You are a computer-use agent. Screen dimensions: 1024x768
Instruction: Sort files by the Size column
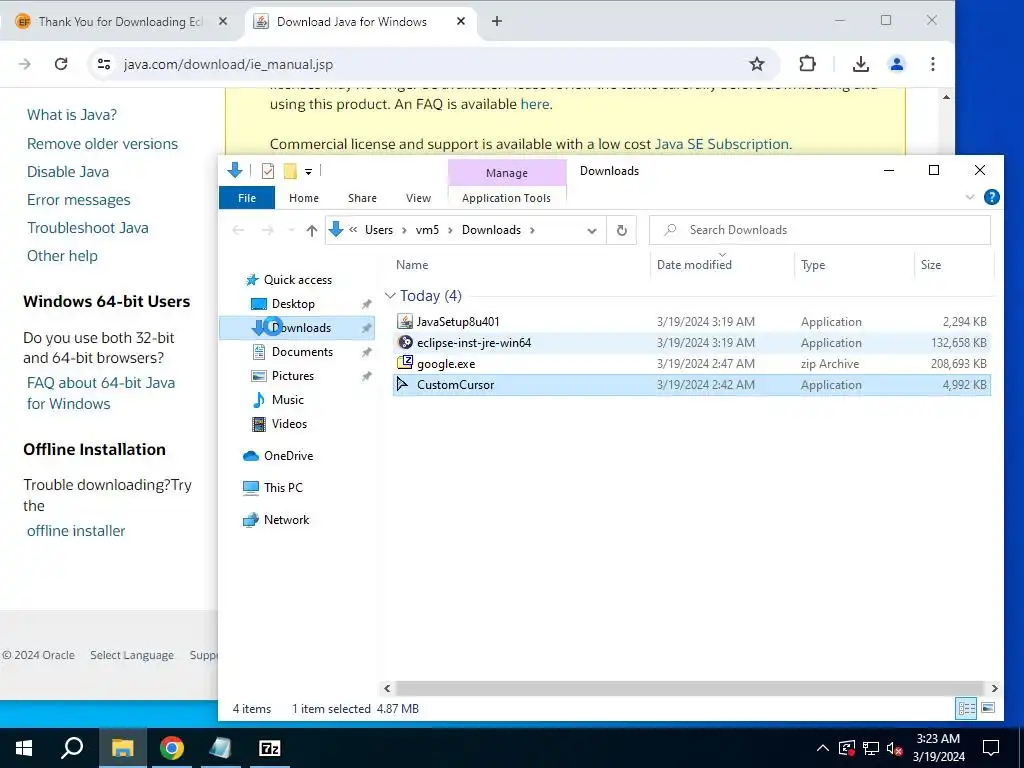click(x=931, y=264)
